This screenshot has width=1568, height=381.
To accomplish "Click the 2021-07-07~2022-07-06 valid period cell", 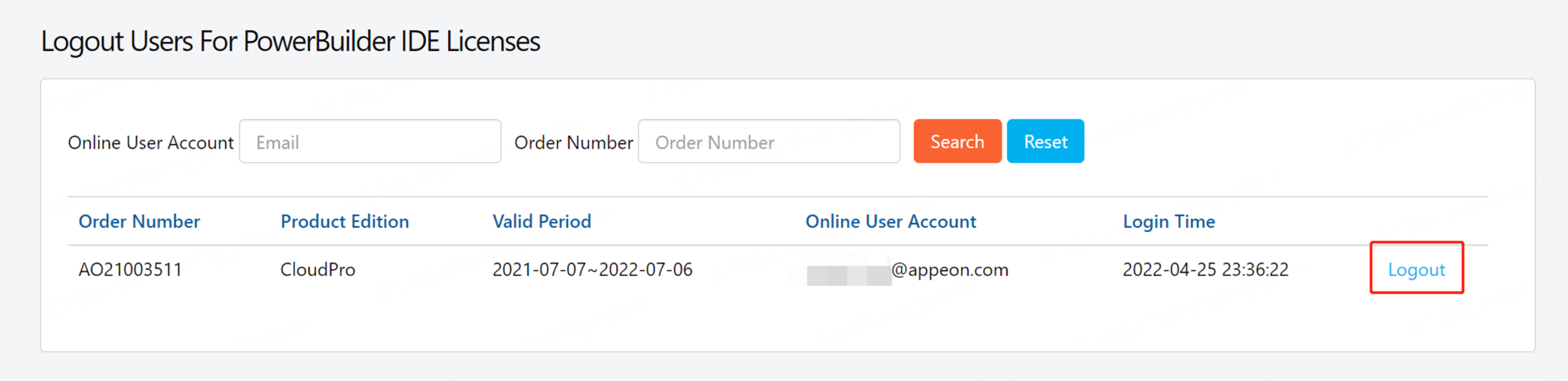I will pyautogui.click(x=592, y=269).
